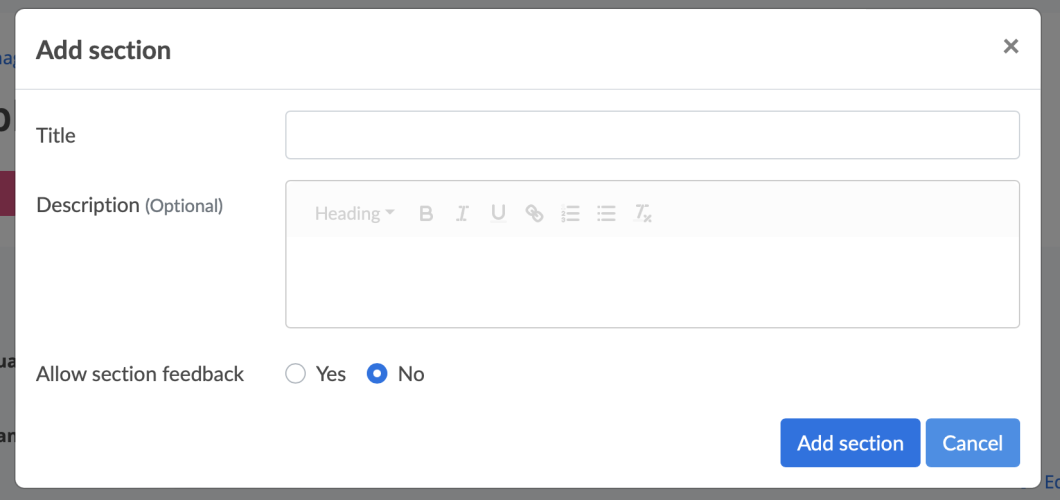Focus the Description text editor area
The image size is (1060, 500).
652,280
